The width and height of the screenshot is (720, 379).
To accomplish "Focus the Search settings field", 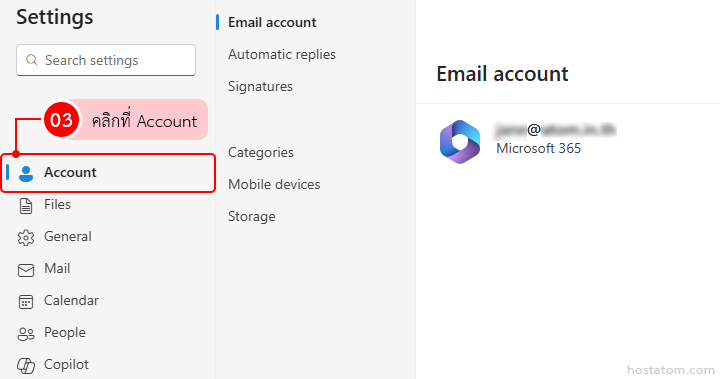I will (x=106, y=60).
